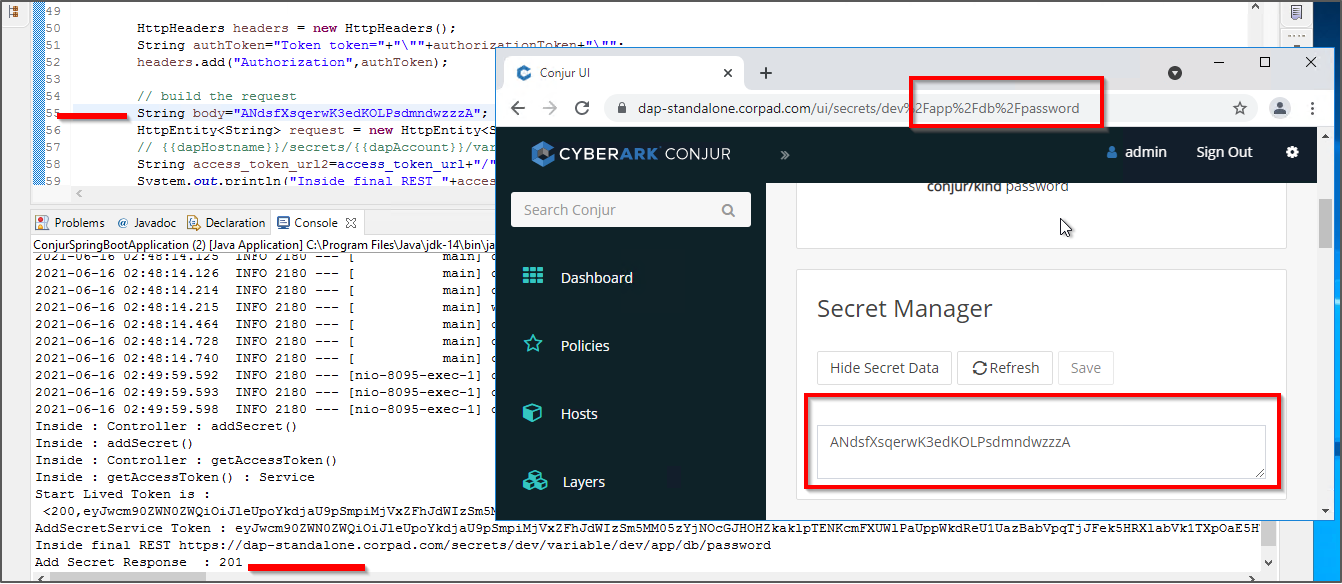Viewport: 1342px width, 584px height.
Task: Open the Chrome profile avatar
Action: pos(1279,108)
